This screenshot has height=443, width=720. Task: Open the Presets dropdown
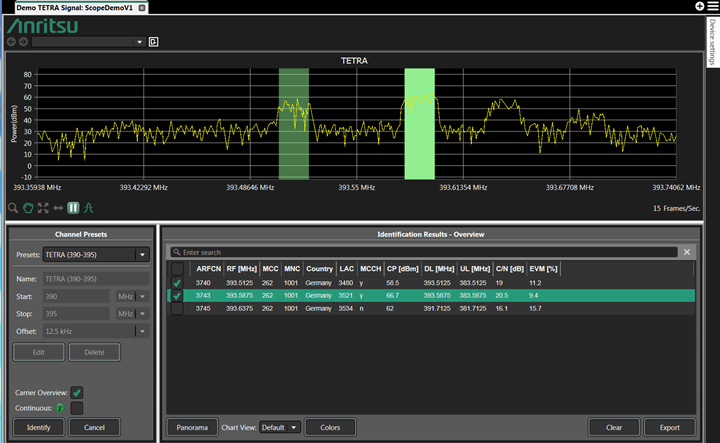(x=142, y=255)
